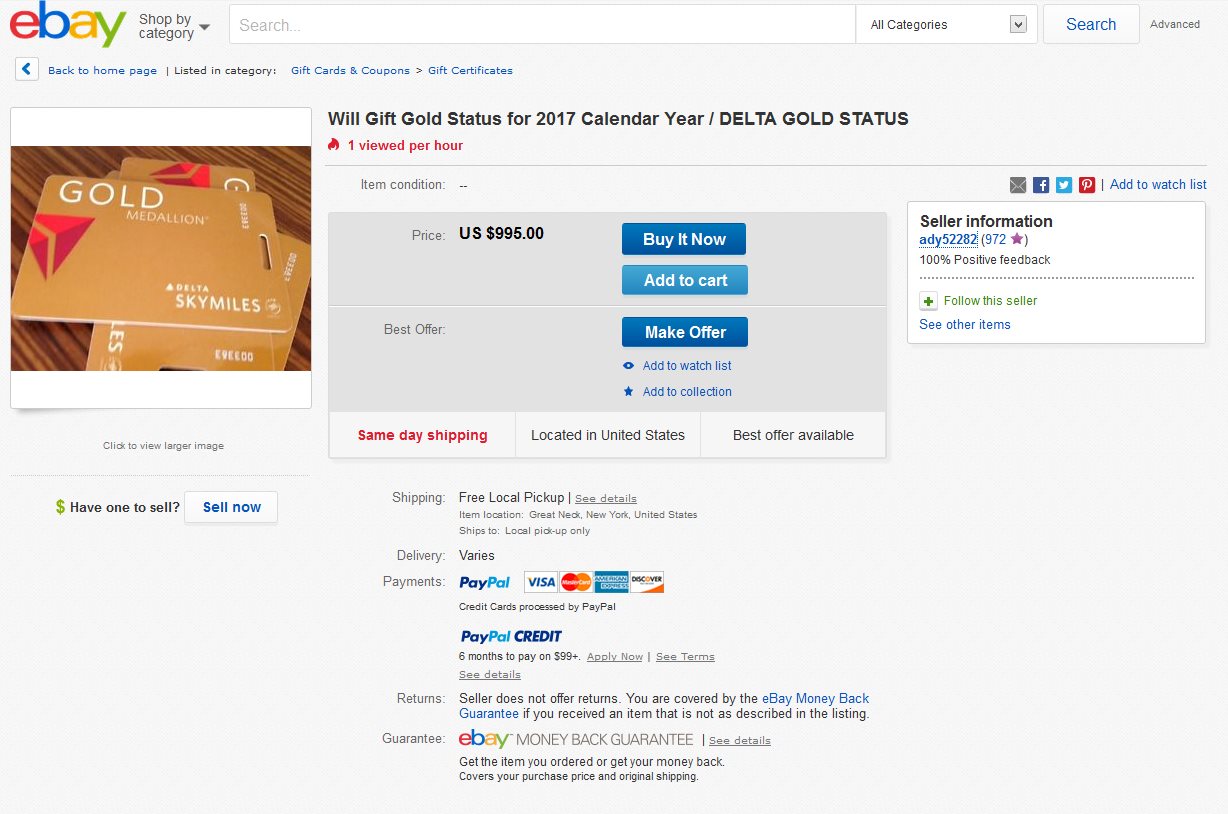Go to Gift Certificates category breadcrumb

(470, 71)
